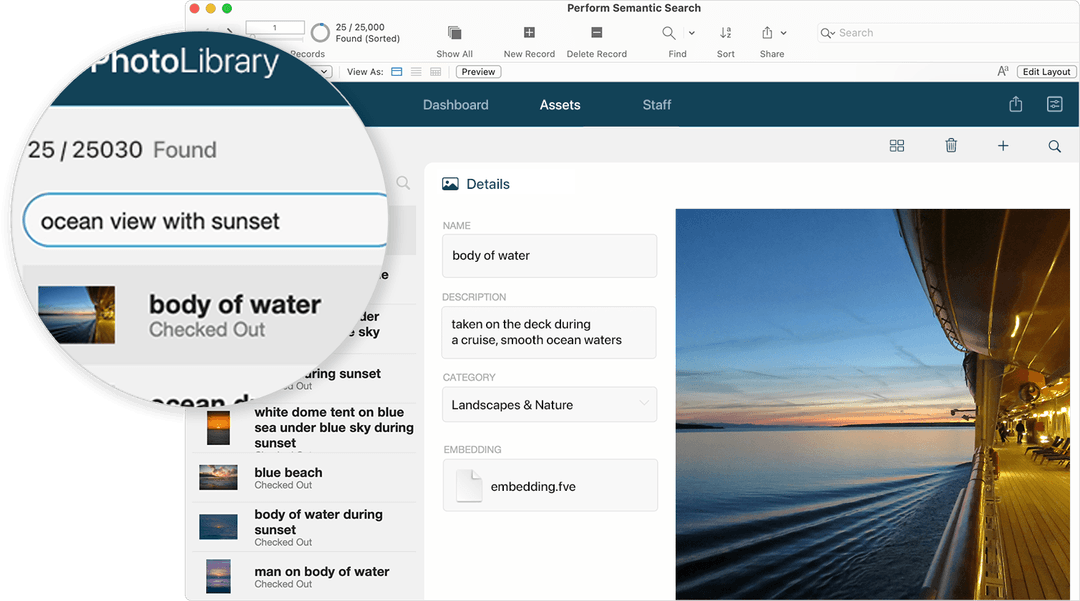The image size is (1080, 601).
Task: Click the Show All records icon
Action: (x=454, y=32)
